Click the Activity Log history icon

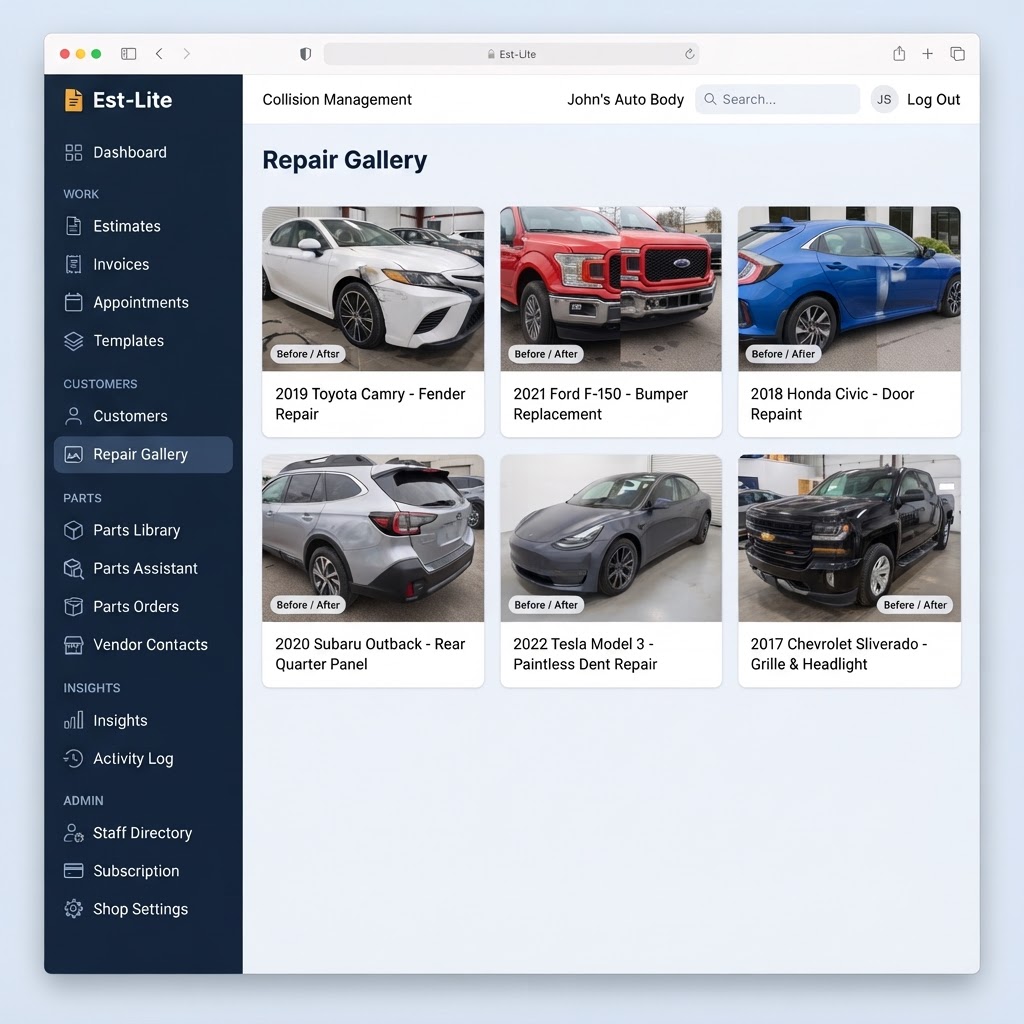click(x=73, y=758)
